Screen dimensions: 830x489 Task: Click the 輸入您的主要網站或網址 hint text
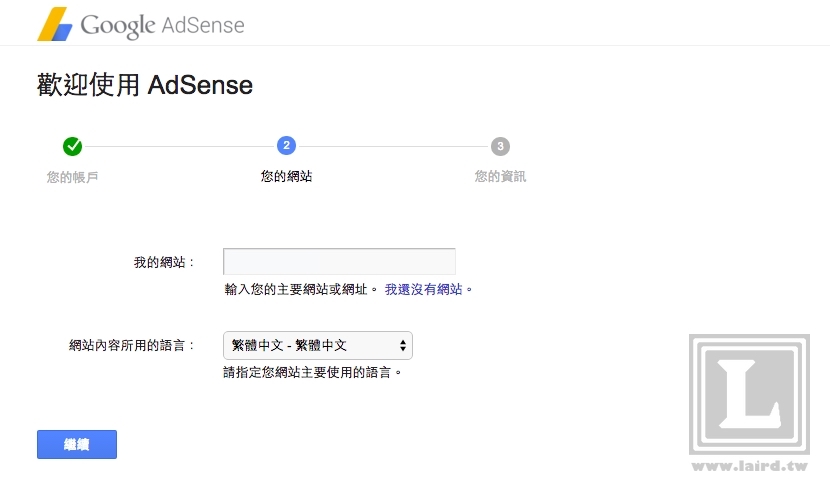pyautogui.click(x=301, y=289)
